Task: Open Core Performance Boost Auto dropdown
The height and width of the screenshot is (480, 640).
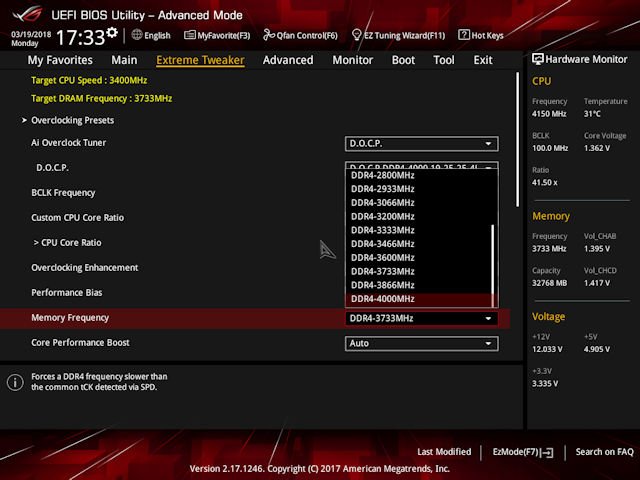Action: point(421,343)
